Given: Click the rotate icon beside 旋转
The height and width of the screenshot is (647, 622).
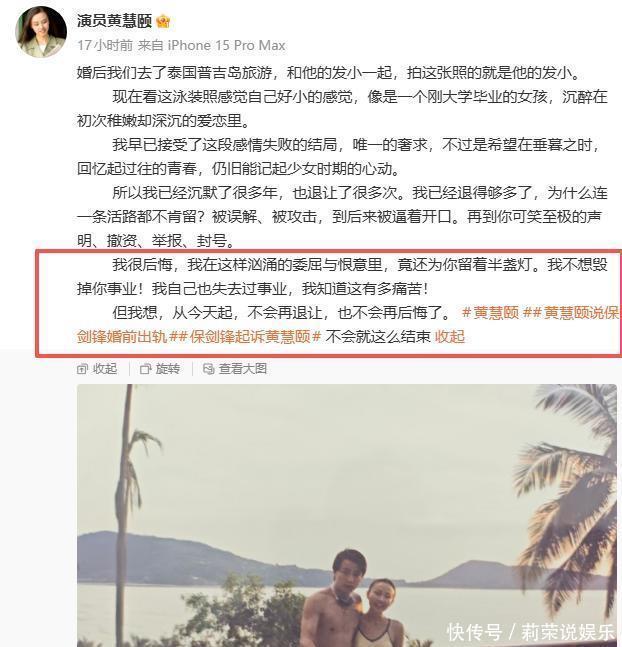Looking at the screenshot, I should [145, 369].
